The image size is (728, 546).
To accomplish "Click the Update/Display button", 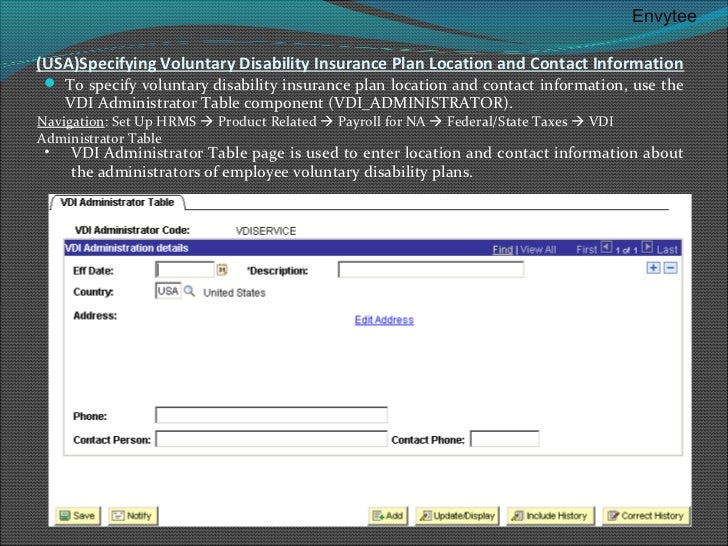I will 457,516.
